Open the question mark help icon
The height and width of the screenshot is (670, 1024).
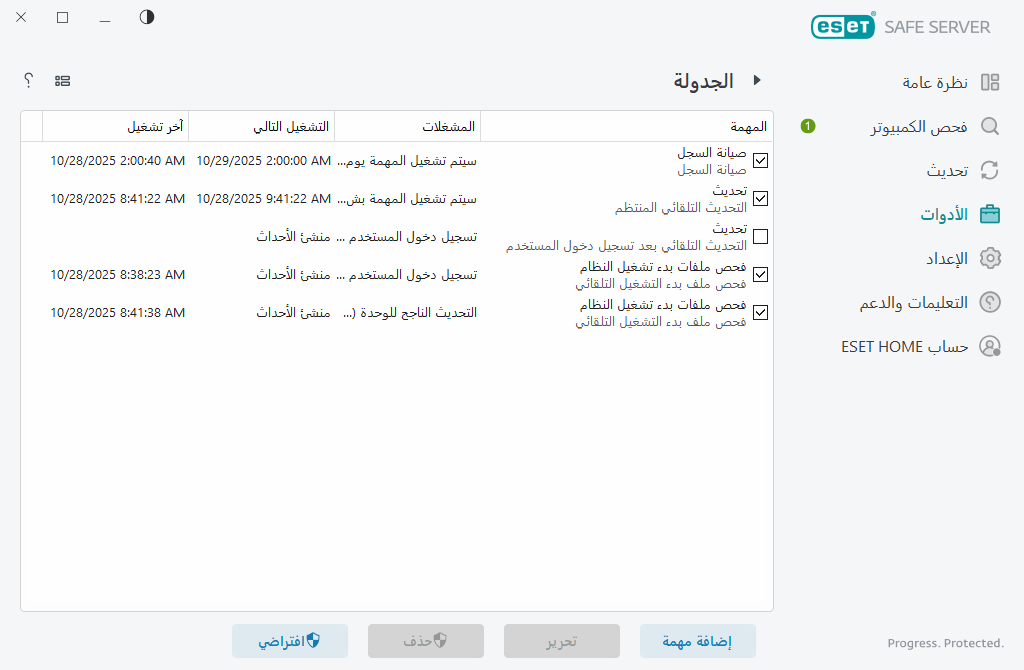tap(28, 80)
